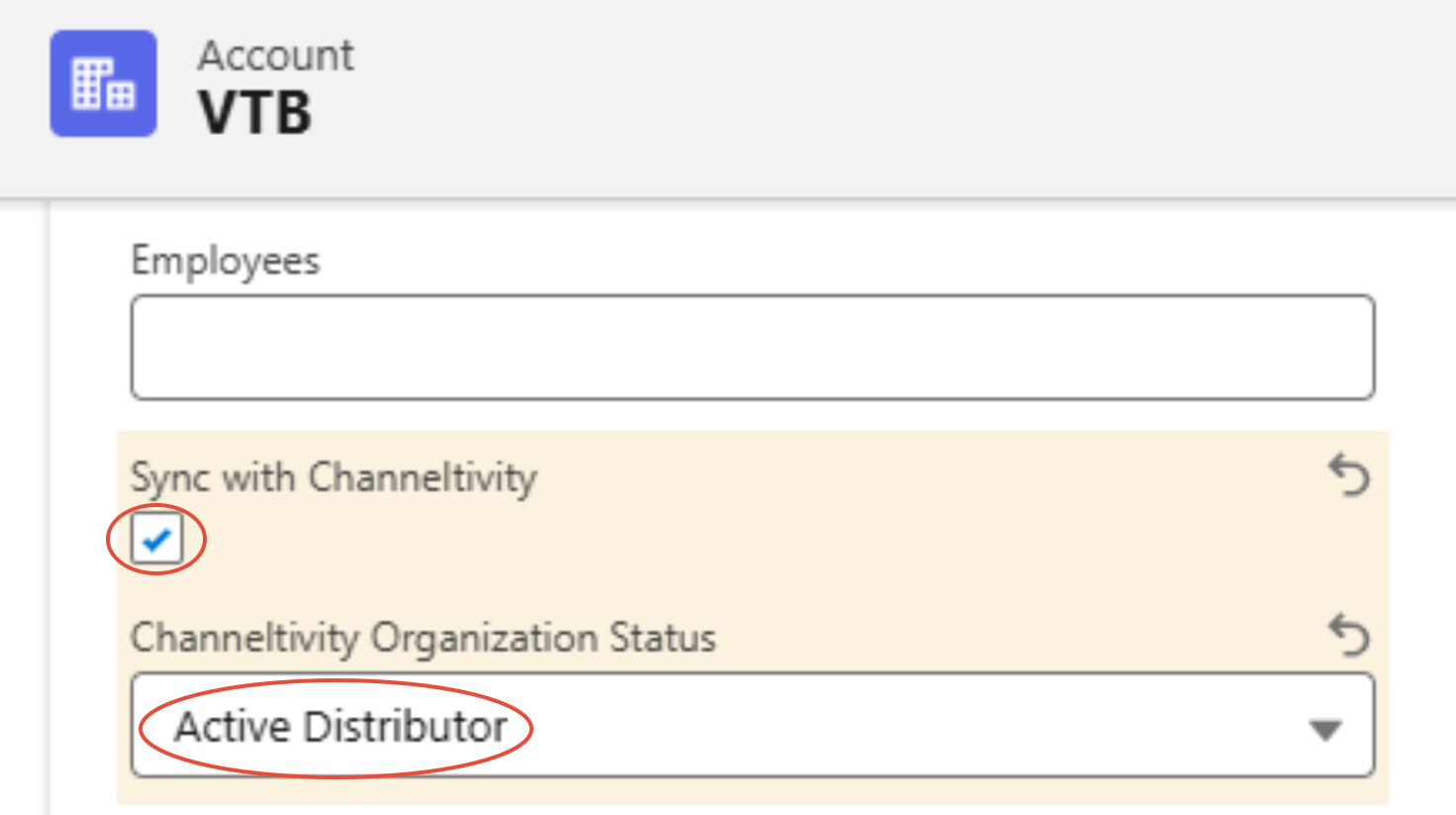The height and width of the screenshot is (815, 1456).
Task: Click the Account header label
Action: (x=276, y=55)
